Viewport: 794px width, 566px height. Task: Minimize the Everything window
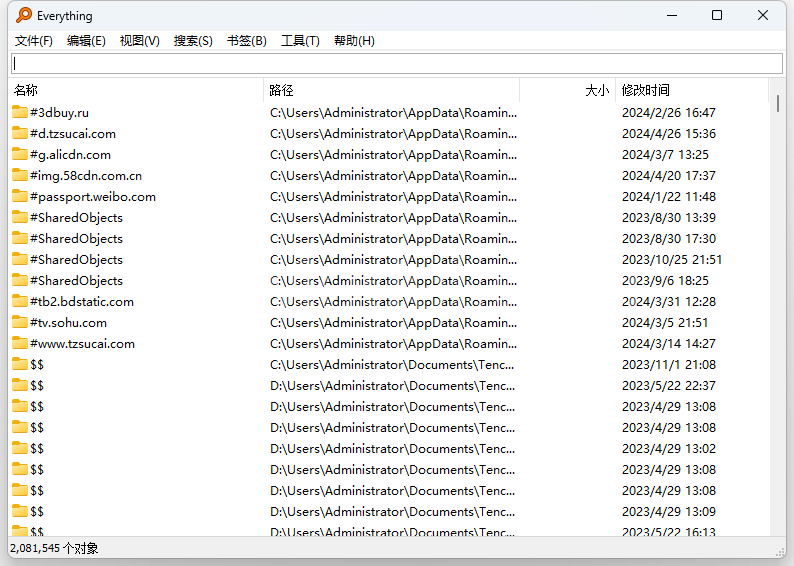pyautogui.click(x=672, y=15)
